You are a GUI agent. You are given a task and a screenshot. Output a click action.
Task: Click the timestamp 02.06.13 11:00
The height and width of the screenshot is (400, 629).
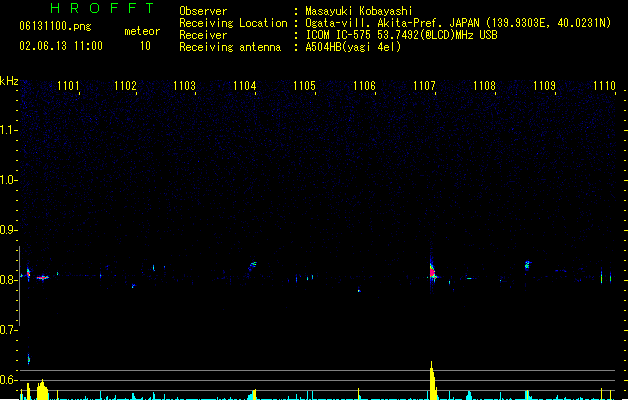pos(61,46)
